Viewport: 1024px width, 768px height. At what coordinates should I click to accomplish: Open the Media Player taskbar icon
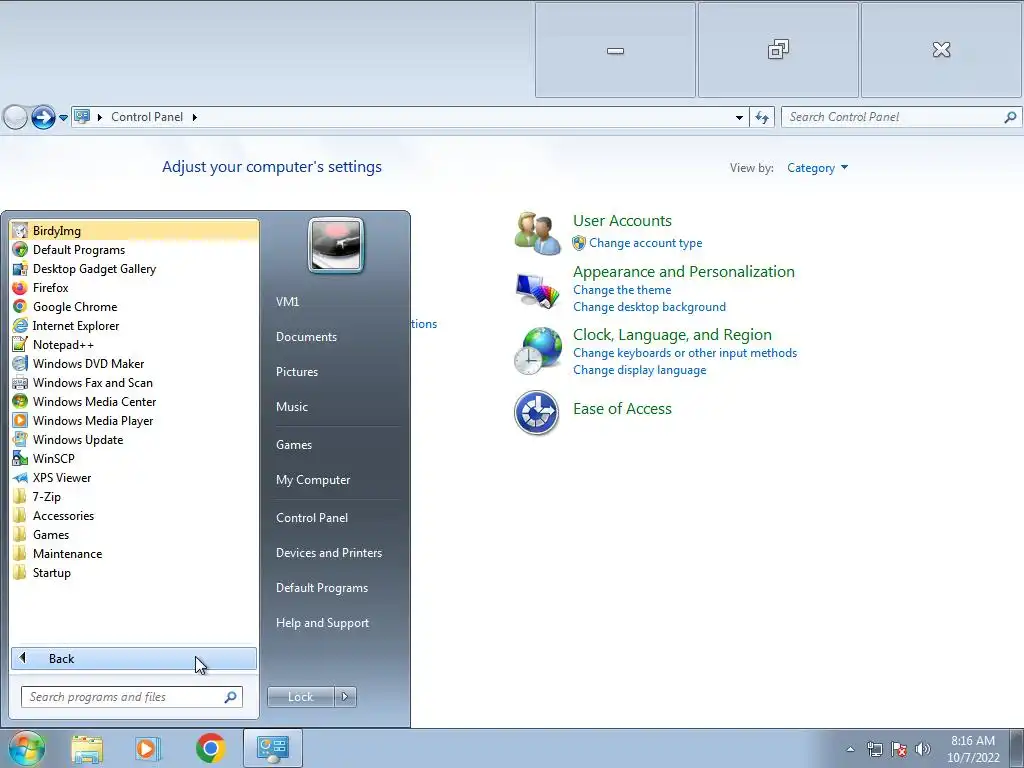click(148, 748)
